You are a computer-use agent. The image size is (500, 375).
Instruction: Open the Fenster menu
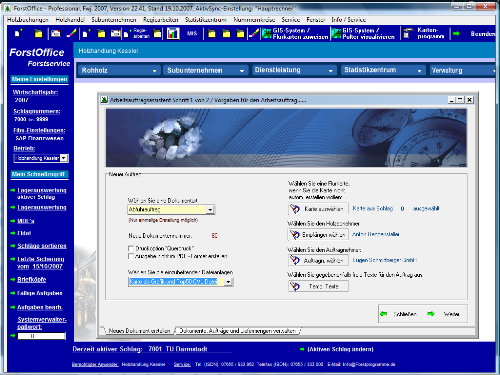[x=316, y=20]
